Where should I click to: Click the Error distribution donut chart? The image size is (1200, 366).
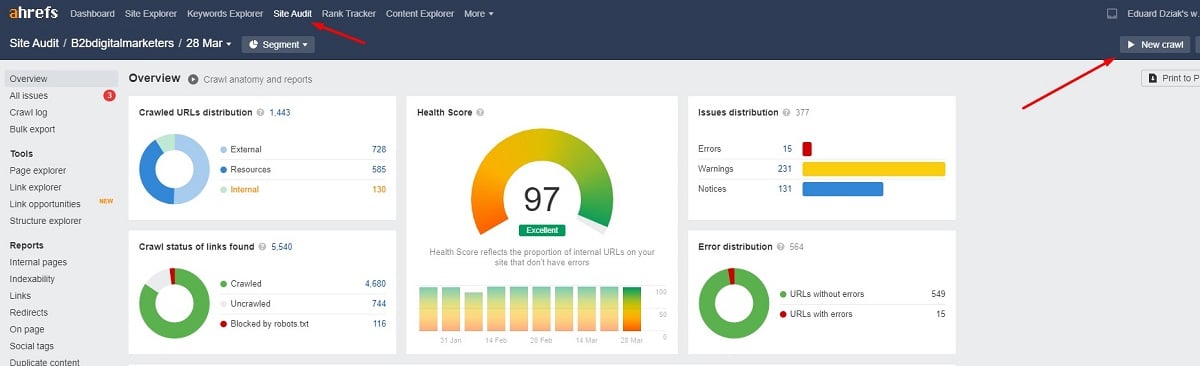point(733,303)
